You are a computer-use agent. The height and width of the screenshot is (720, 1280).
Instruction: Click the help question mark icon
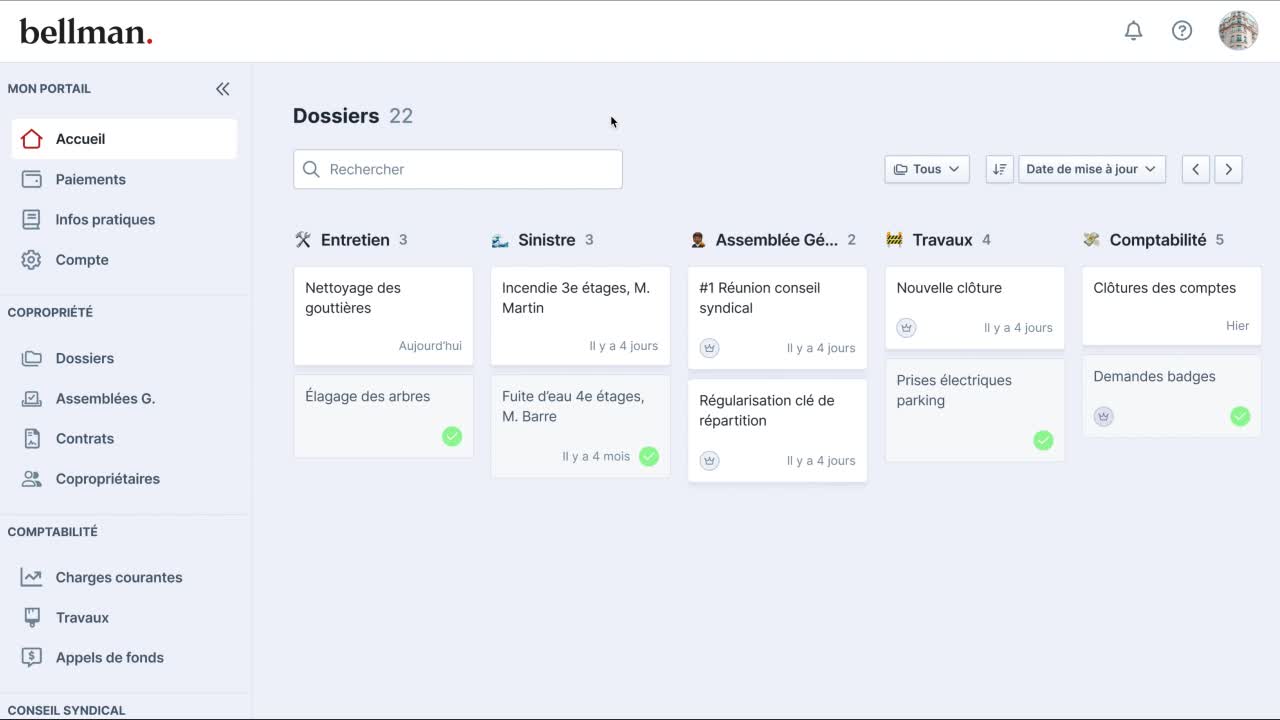point(1182,31)
